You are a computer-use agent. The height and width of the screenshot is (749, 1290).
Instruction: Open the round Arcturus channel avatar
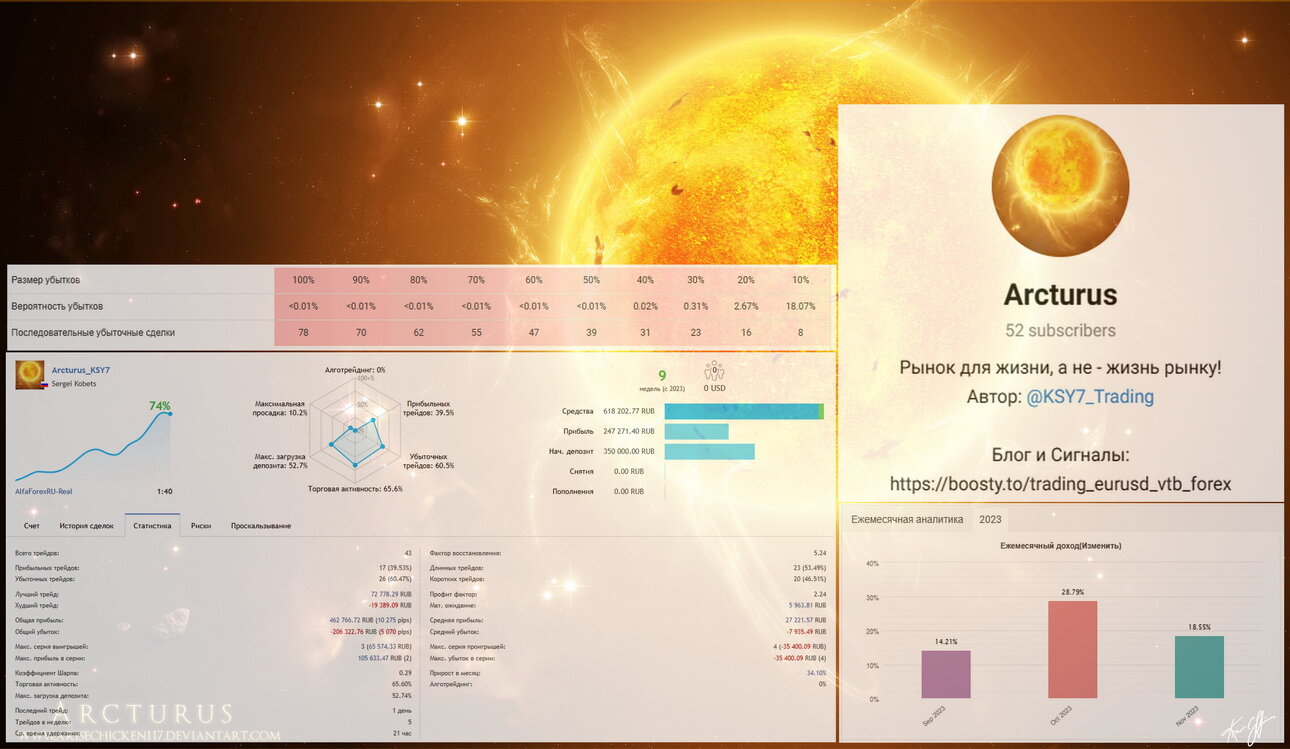click(1060, 186)
